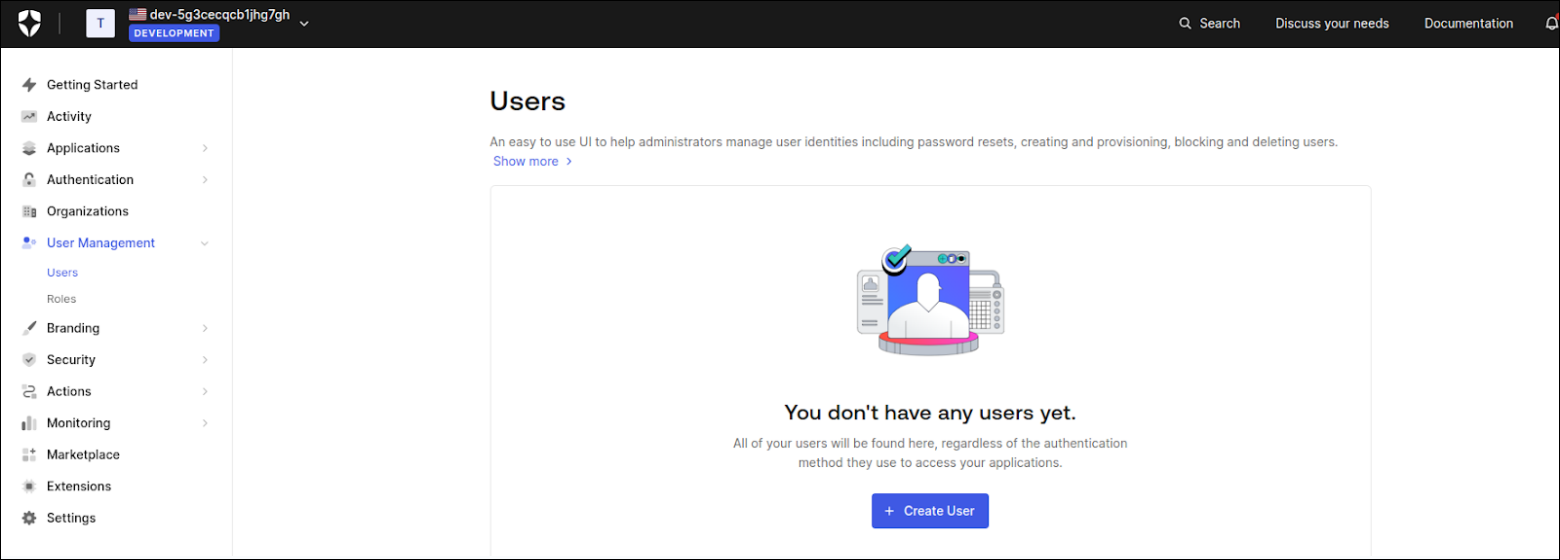Expand the Applications menu chevron

pos(205,148)
